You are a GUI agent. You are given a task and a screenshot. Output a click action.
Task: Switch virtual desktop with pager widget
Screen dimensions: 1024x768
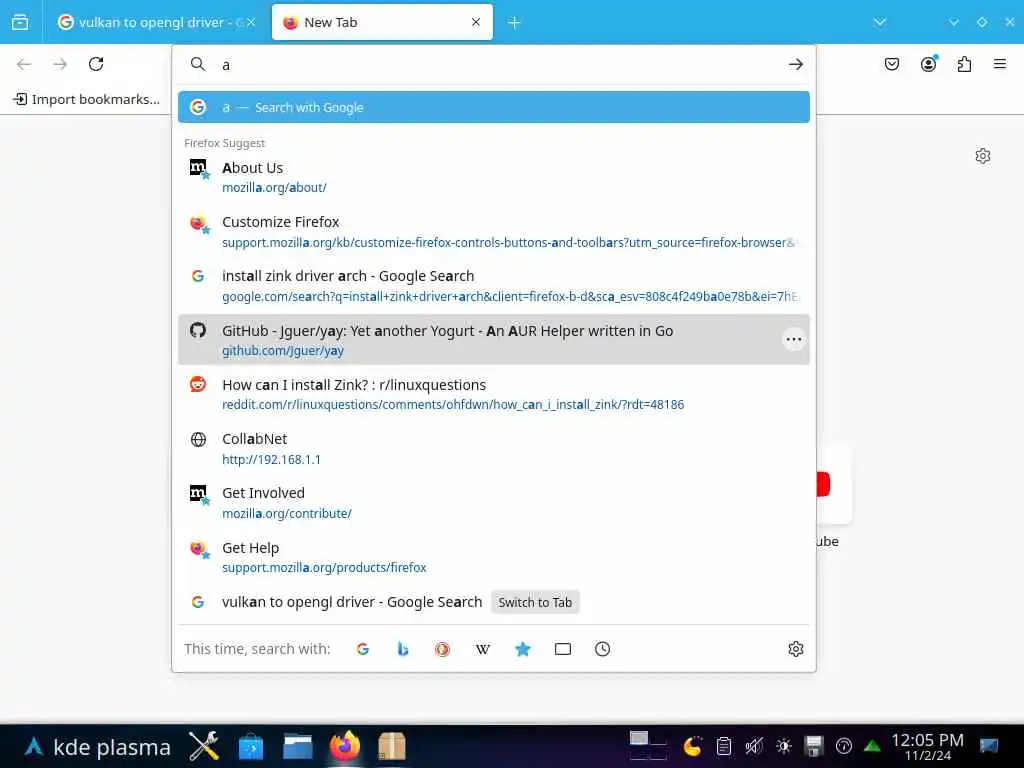point(648,746)
